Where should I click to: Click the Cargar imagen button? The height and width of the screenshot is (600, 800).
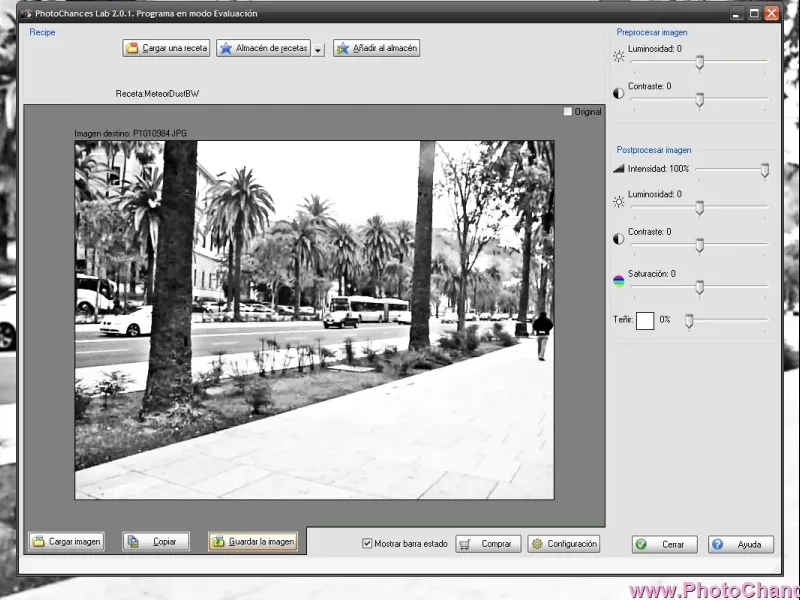(66, 541)
